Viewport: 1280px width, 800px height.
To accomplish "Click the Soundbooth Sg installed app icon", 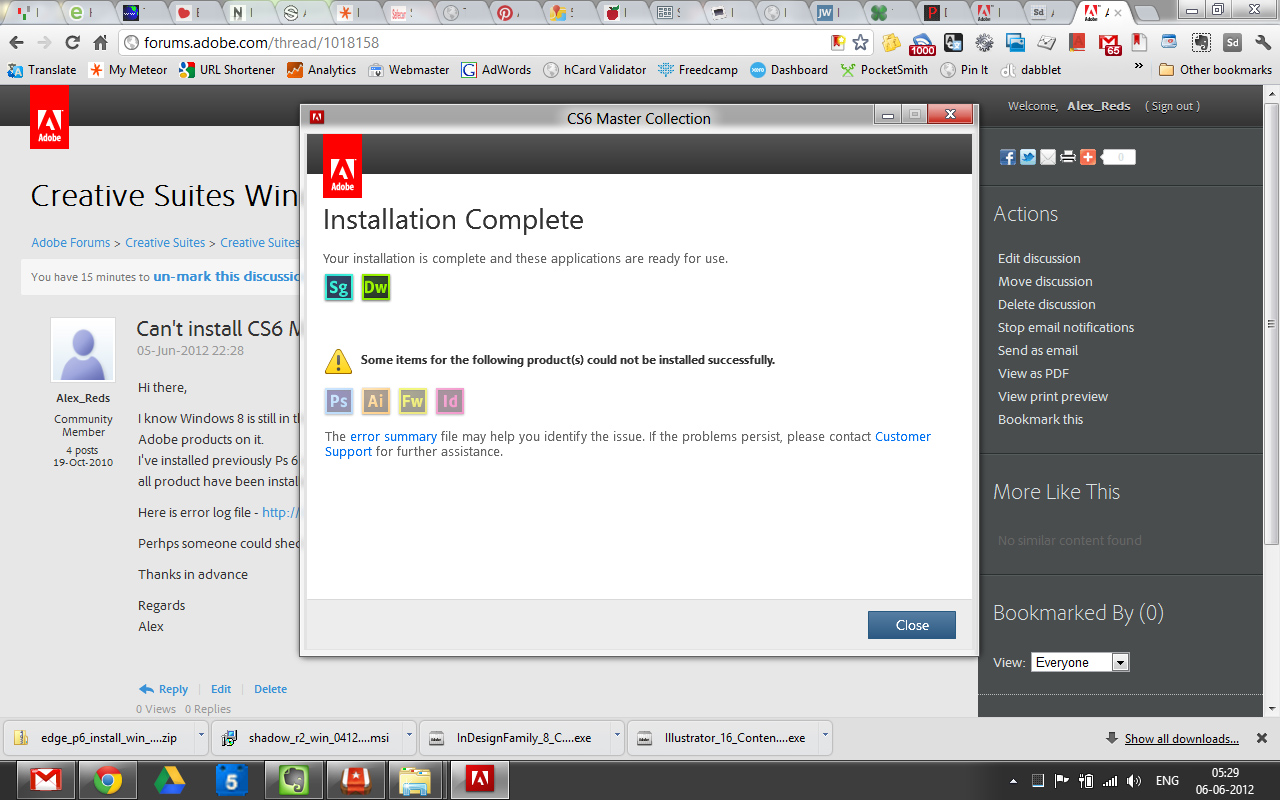I will tap(339, 288).
